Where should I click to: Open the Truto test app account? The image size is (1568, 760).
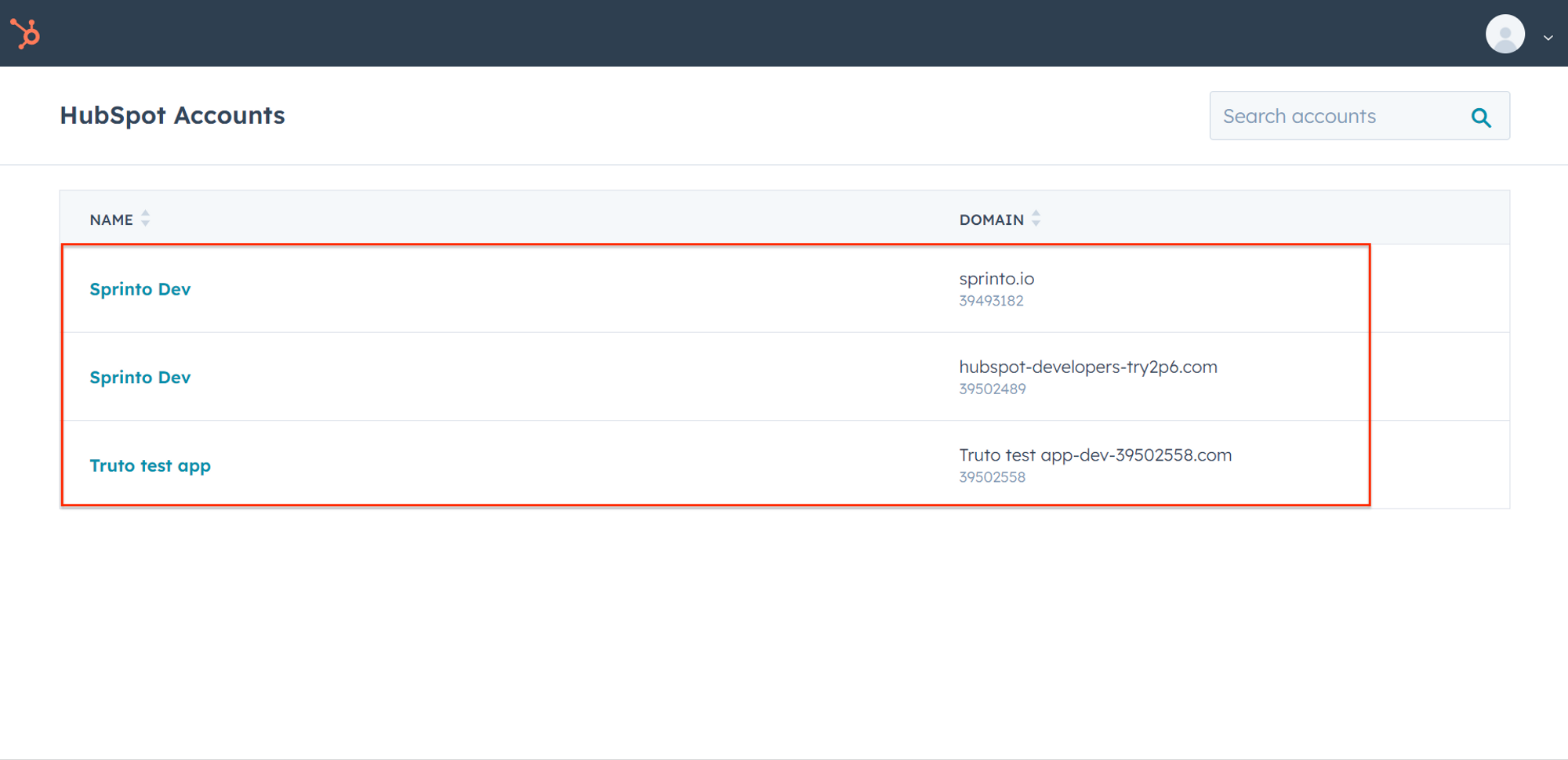150,465
